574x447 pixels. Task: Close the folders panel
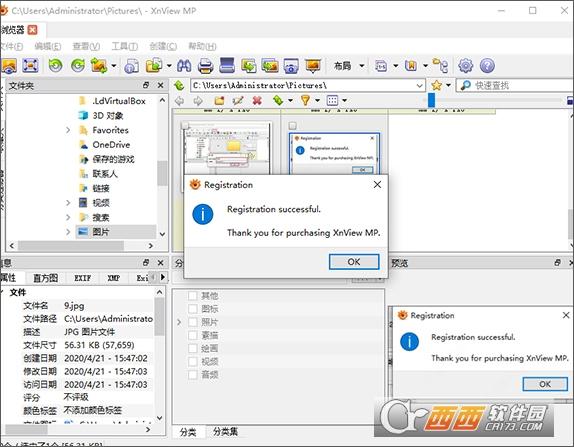[160, 85]
